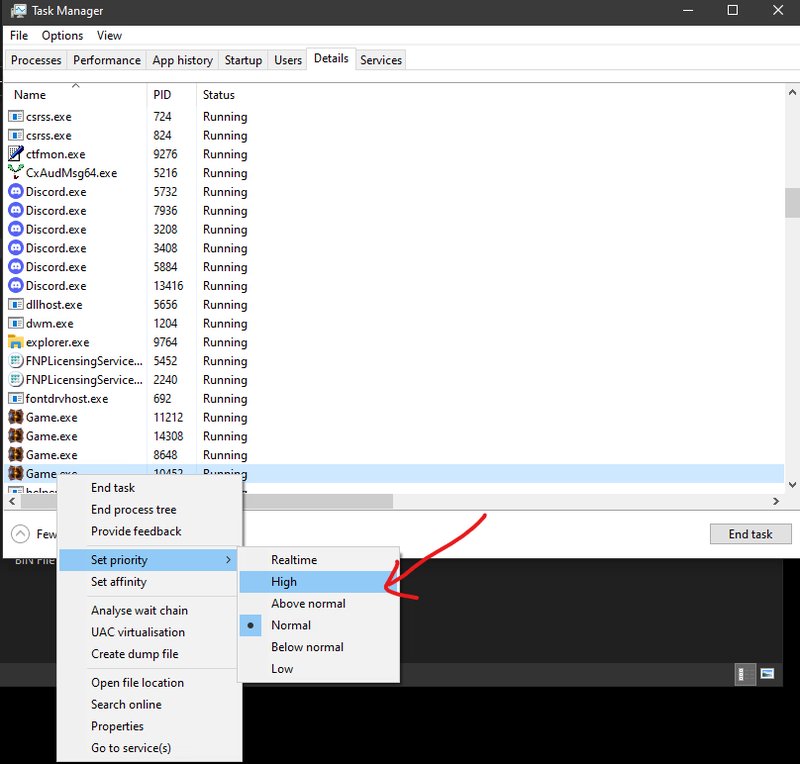Click Discord icon for PID 3208
This screenshot has height=764, width=800.
[16, 229]
